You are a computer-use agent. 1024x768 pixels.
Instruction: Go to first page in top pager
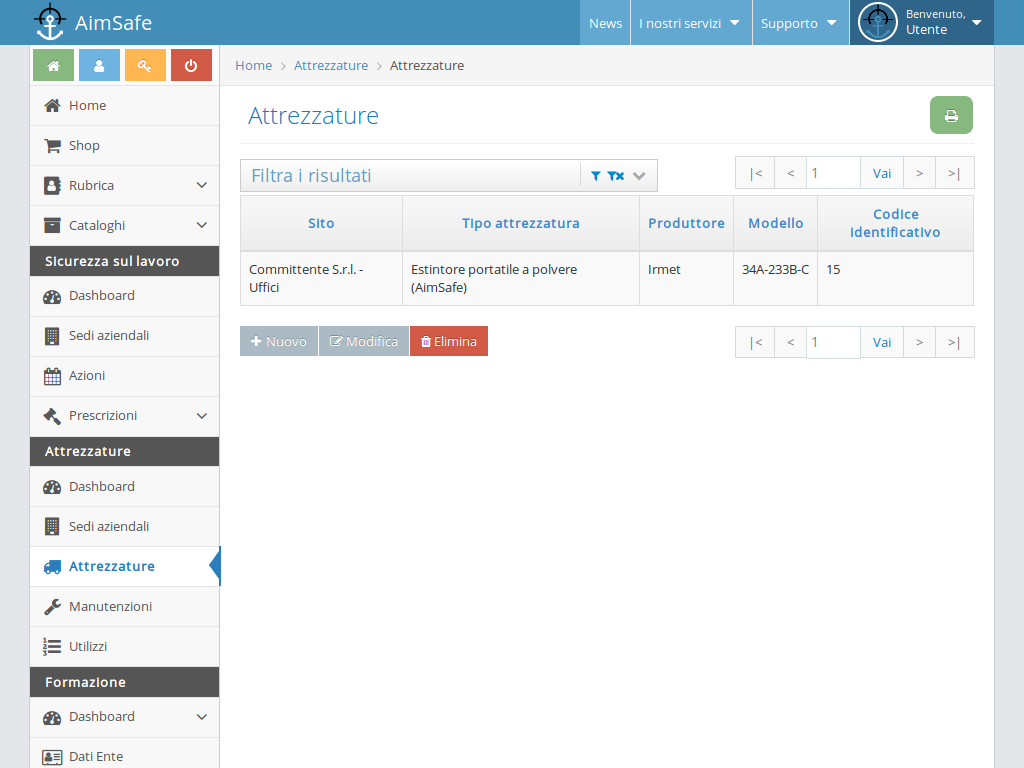pyautogui.click(x=756, y=173)
